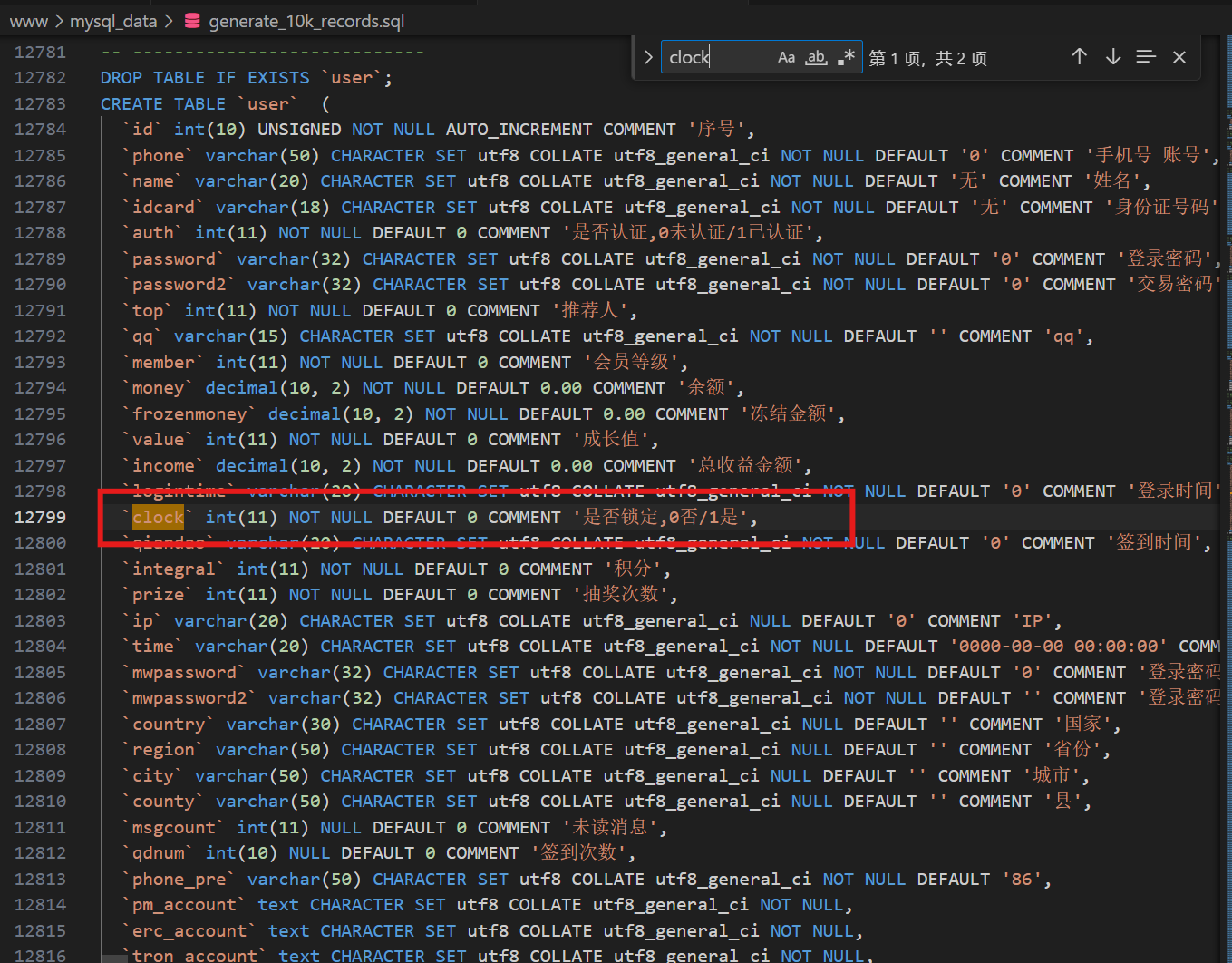This screenshot has height=963, width=1232.
Task: Enable regular expression search toggle
Action: click(846, 57)
